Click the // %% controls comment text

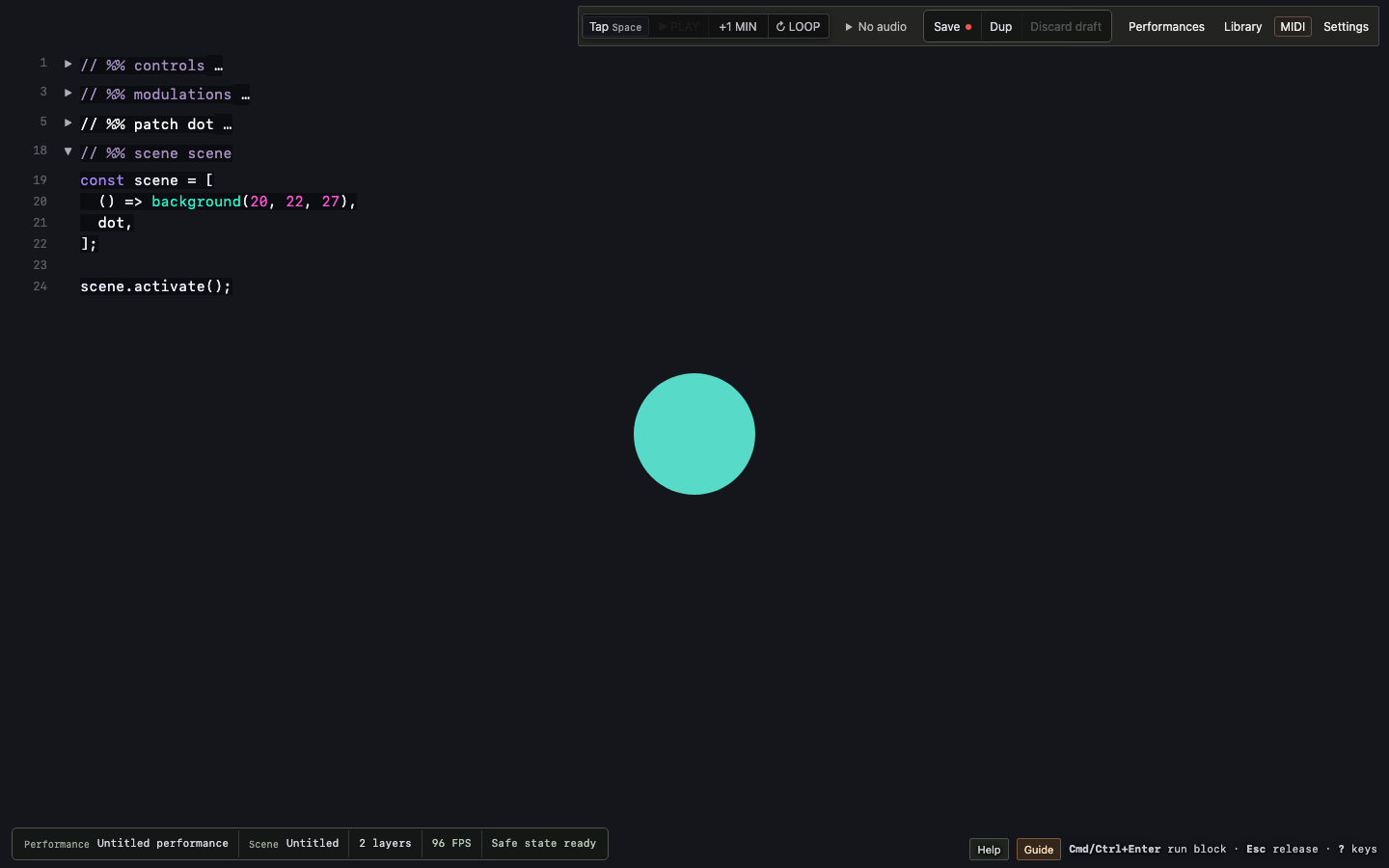143,66
